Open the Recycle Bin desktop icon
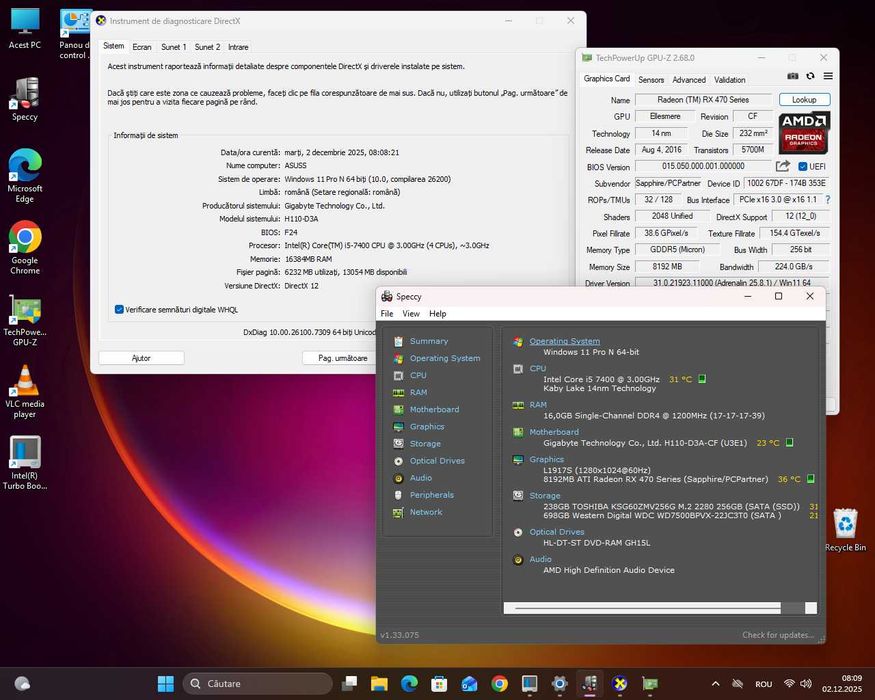The width and height of the screenshot is (875, 700). tap(845, 529)
